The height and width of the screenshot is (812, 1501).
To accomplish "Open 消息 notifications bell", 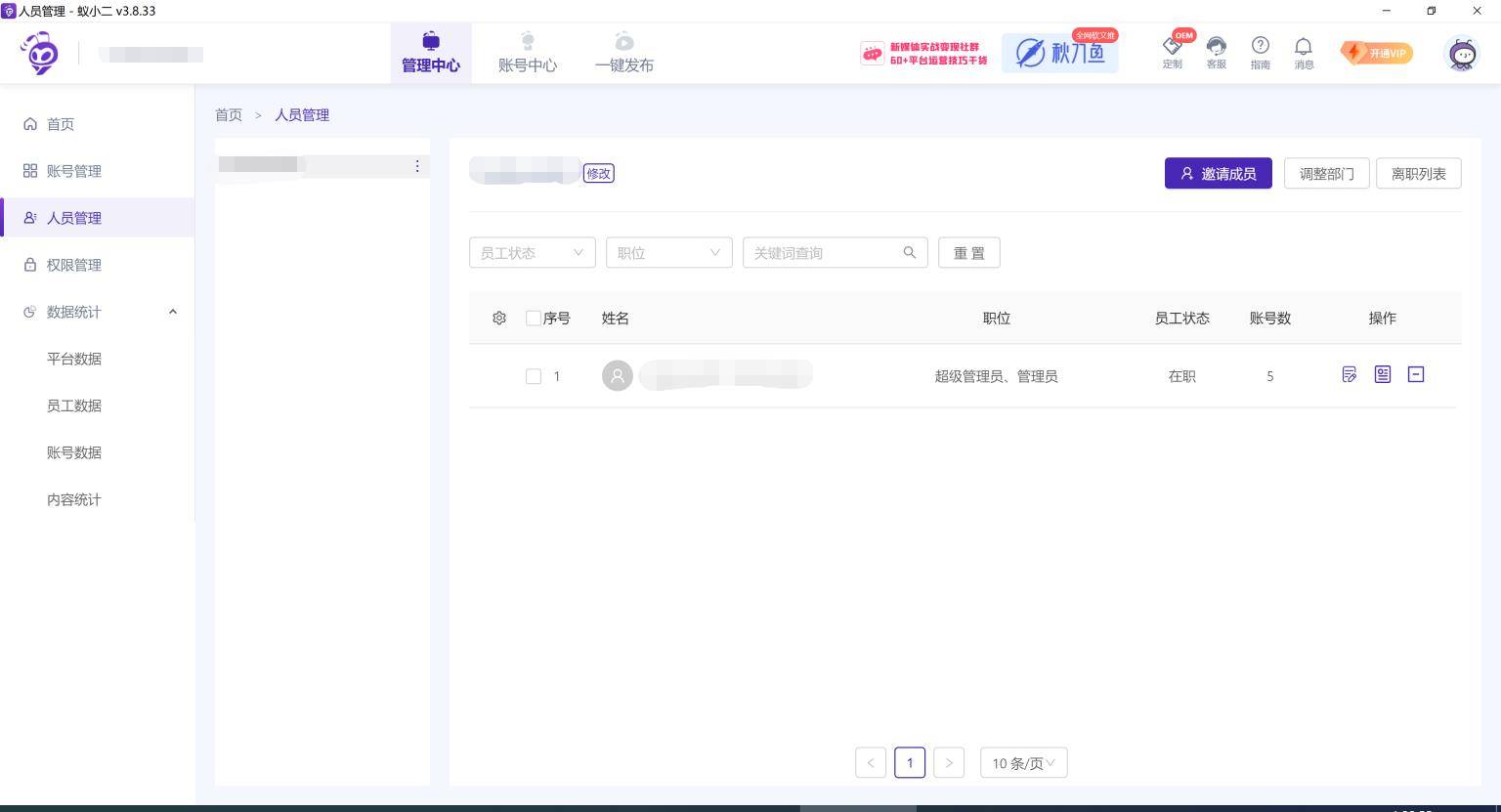I will coord(1304,52).
